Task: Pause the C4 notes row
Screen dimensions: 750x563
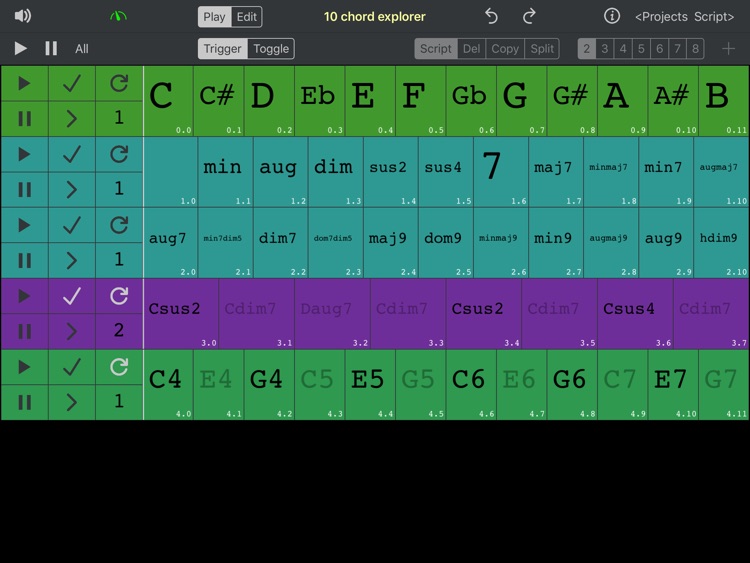Action: 24,402
